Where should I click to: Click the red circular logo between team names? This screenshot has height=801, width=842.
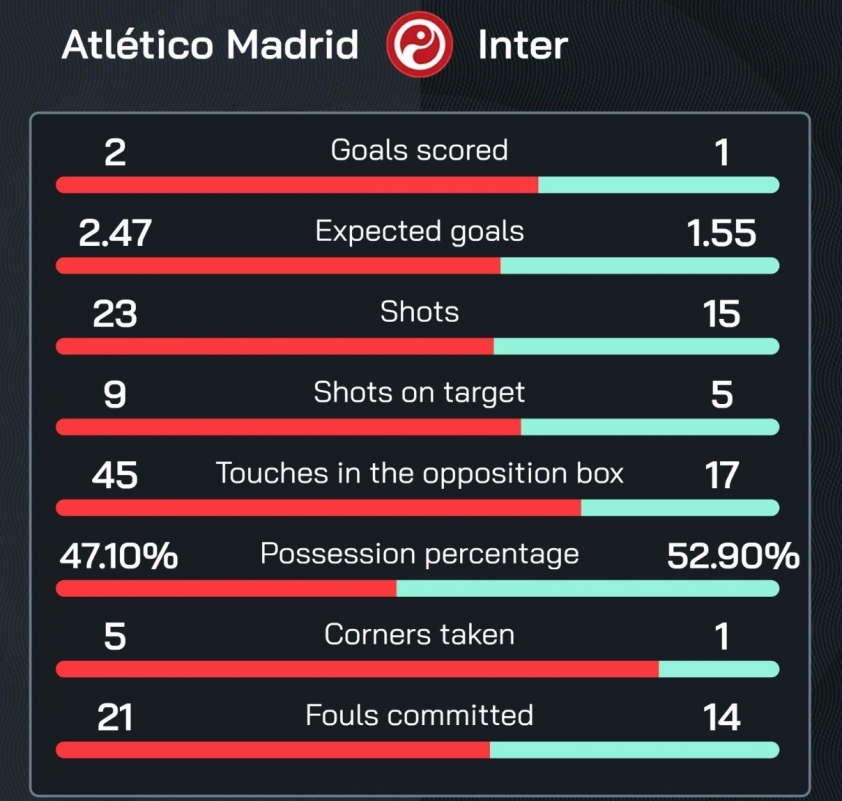point(419,45)
